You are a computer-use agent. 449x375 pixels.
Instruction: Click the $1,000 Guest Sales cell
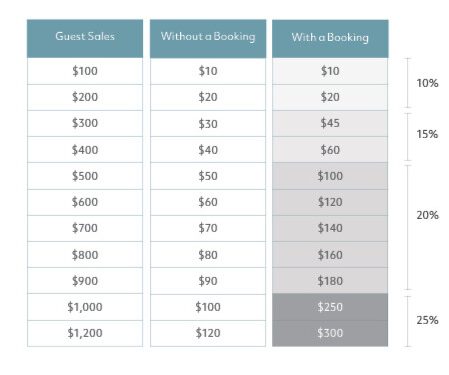tap(85, 307)
